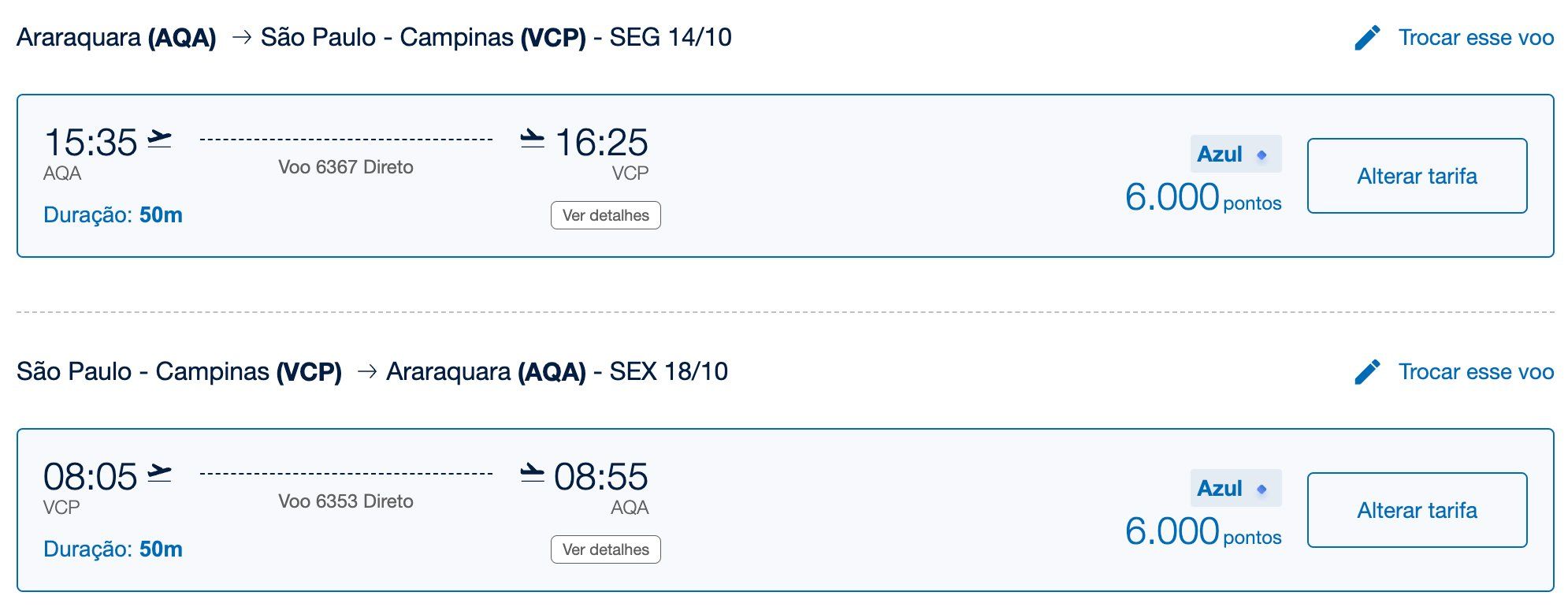Open Trocar esse voo for 18/10 flight
Image resolution: width=1568 pixels, height=607 pixels.
click(1476, 371)
